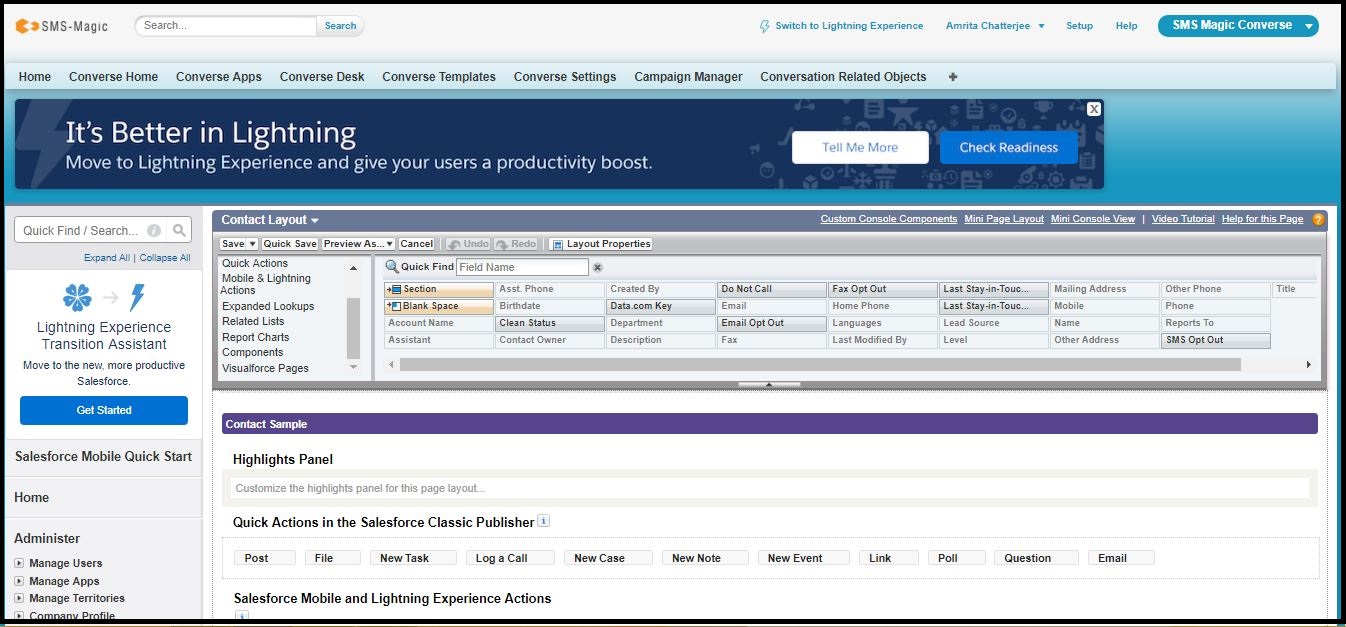The image size is (1346, 627).
Task: Click the palette's left scroll arrow
Action: coord(390,365)
